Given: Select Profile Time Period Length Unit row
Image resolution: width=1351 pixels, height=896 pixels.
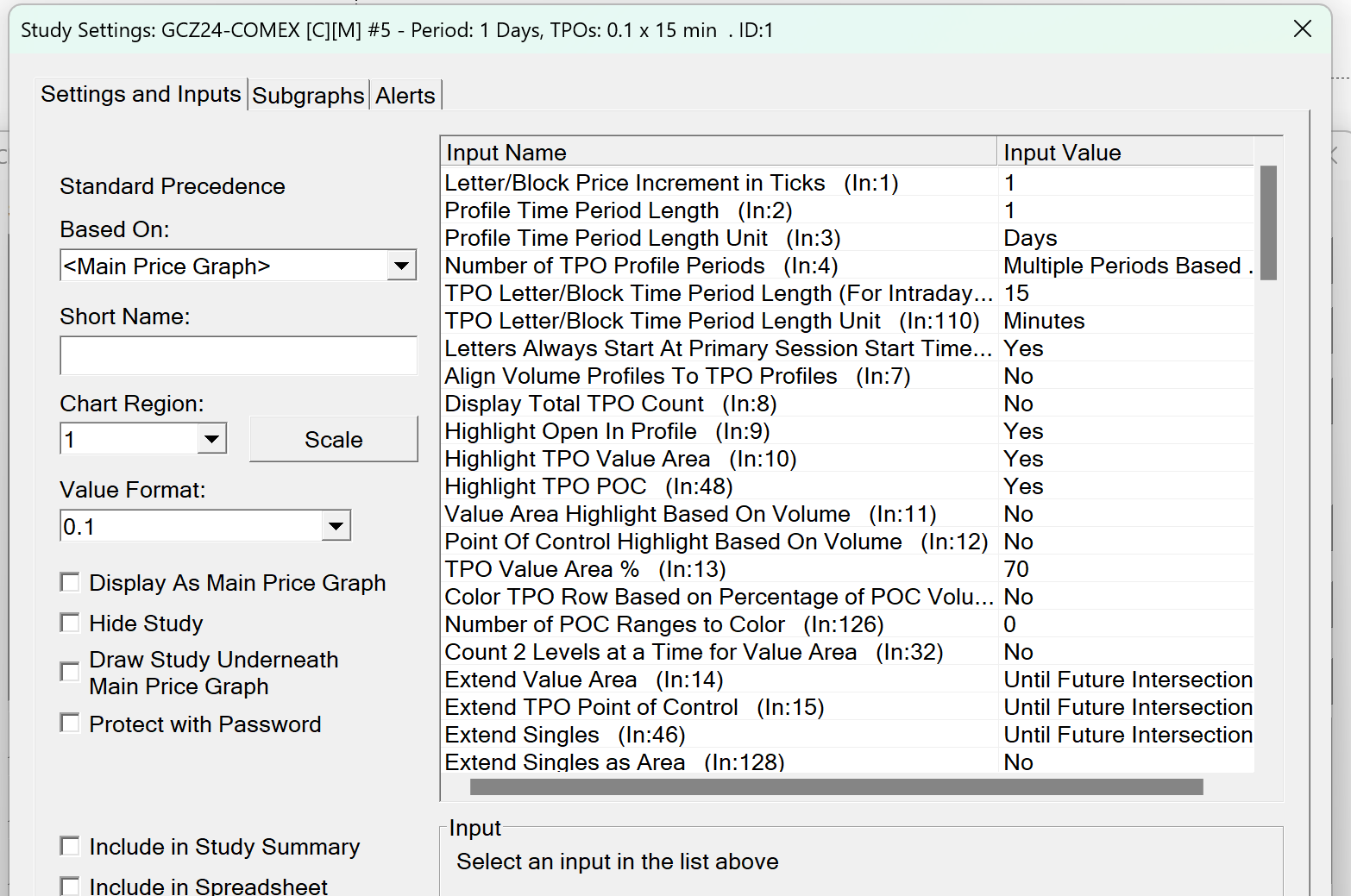Looking at the screenshot, I should (x=642, y=238).
